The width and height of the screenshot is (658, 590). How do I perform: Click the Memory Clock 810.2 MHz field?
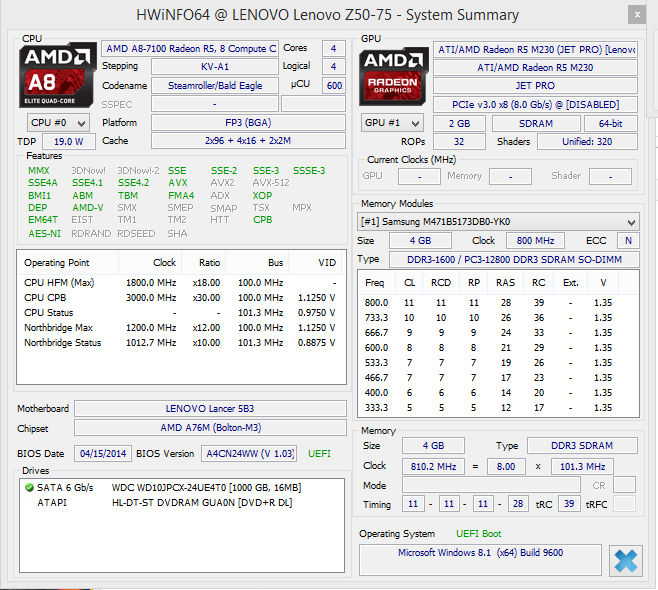click(433, 466)
